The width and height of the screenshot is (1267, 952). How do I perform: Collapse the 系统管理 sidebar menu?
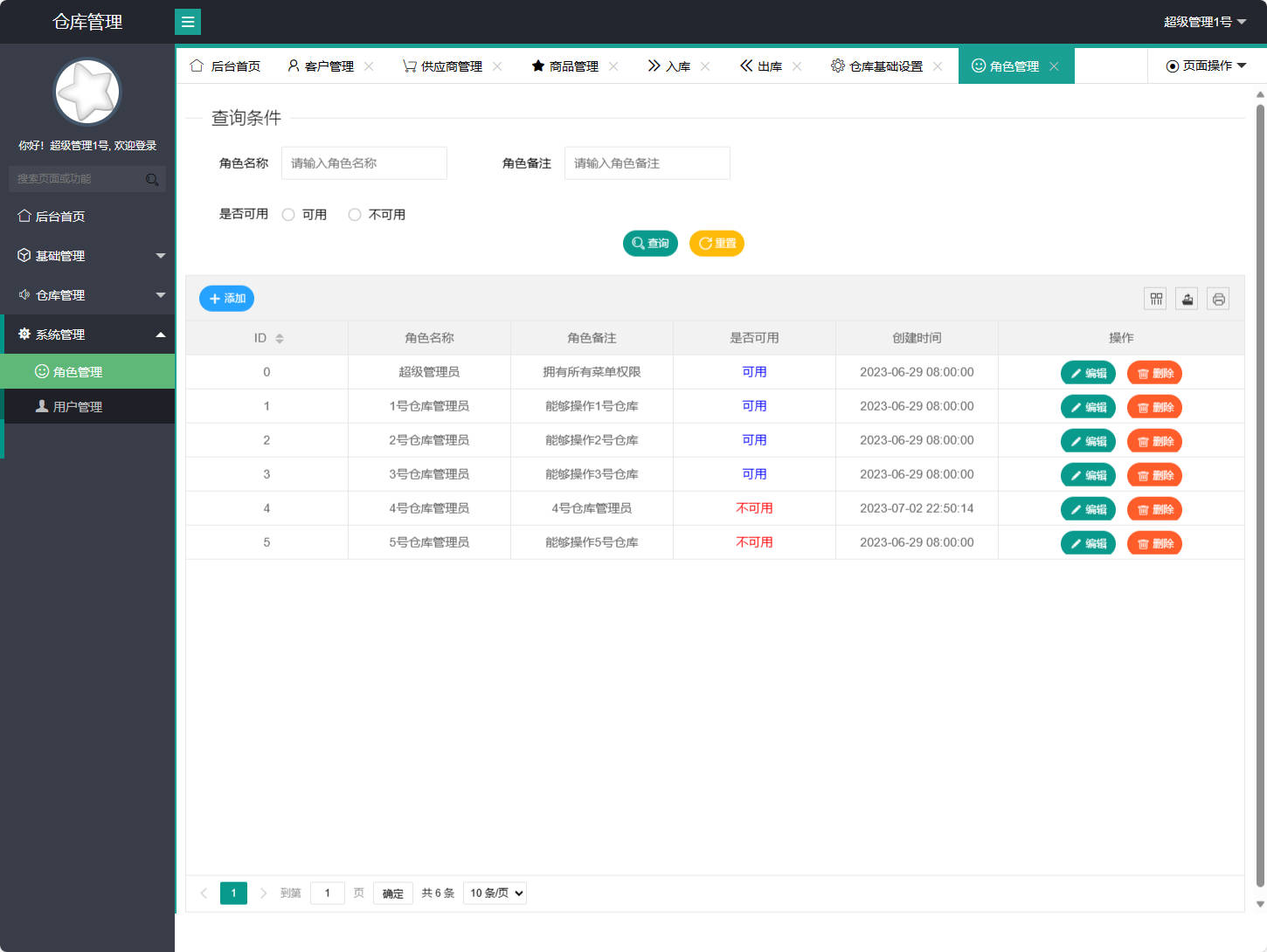point(87,334)
